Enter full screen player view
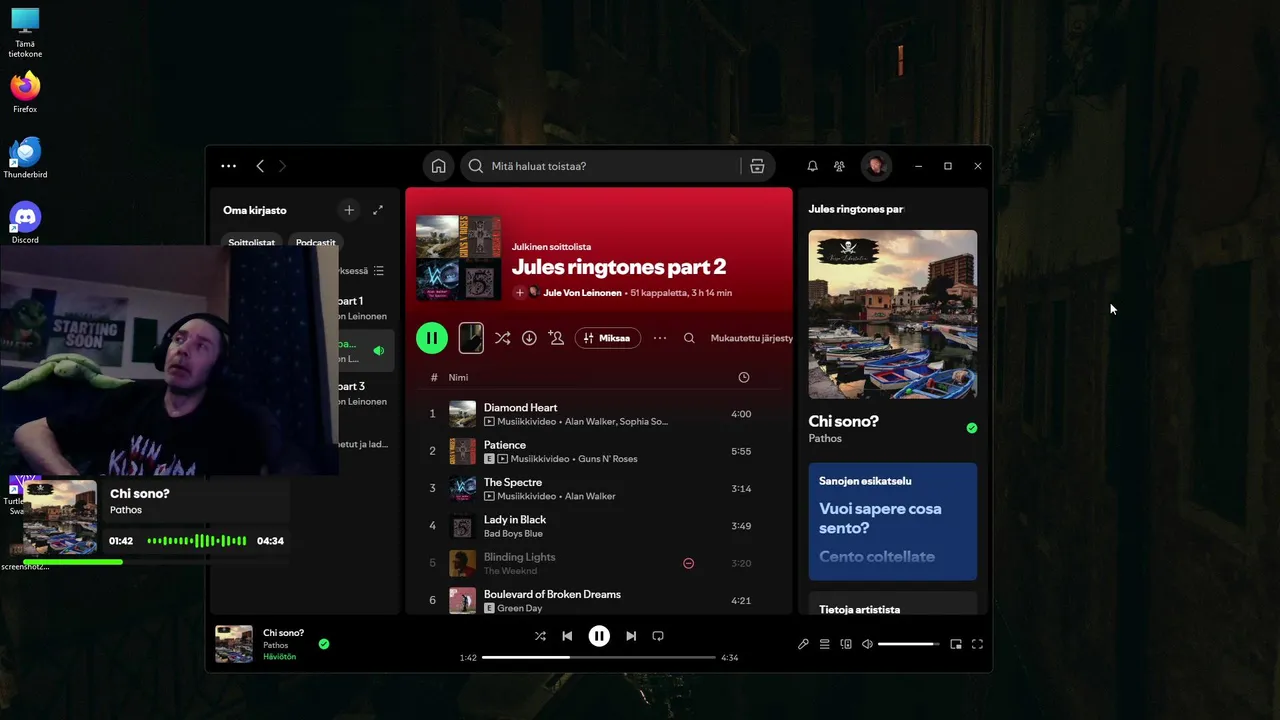This screenshot has width=1280, height=720. (x=978, y=644)
